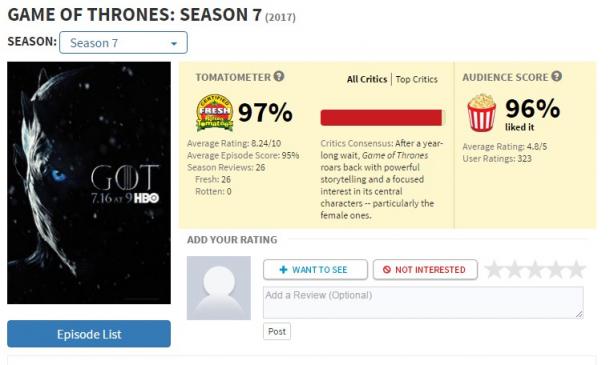Click the Not Interested button

pos(425,269)
